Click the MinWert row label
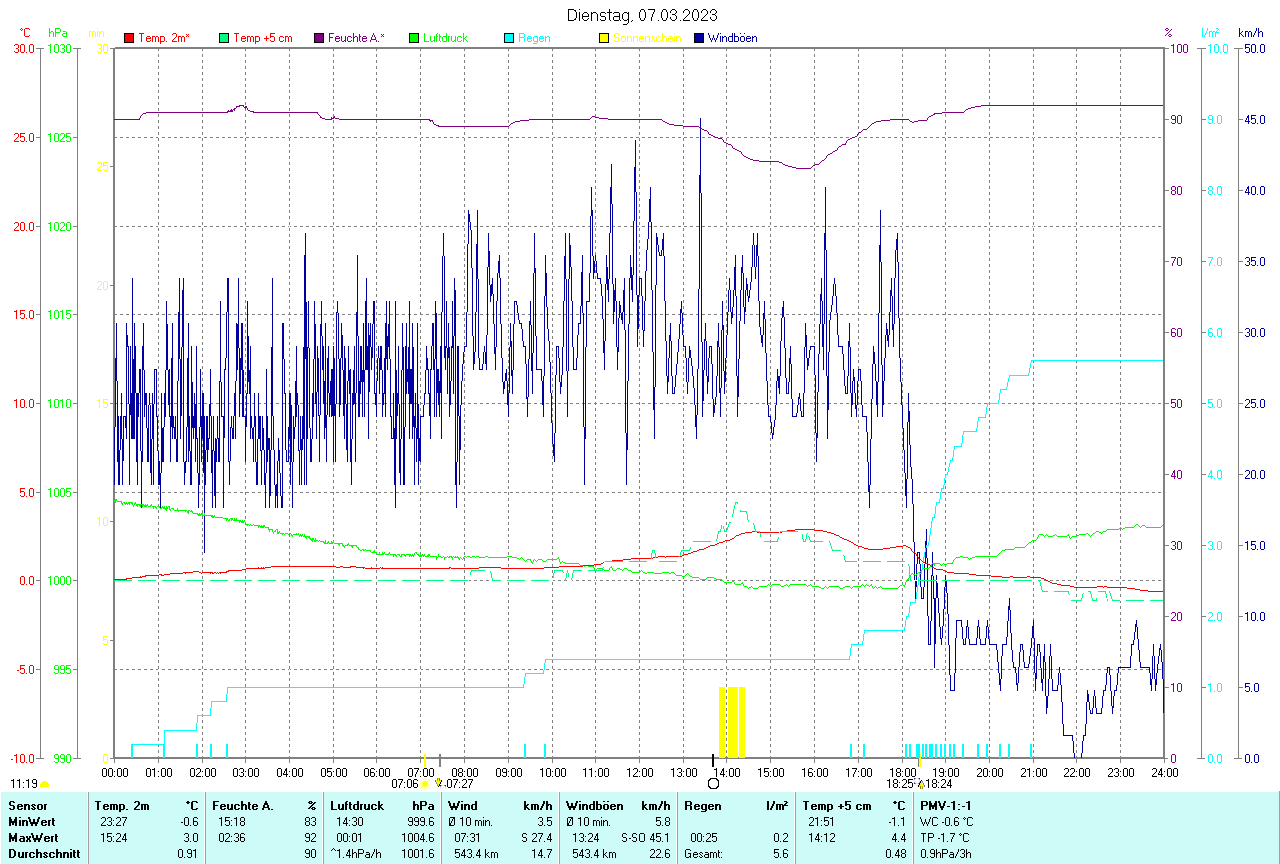This screenshot has width=1280, height=864. 32,821
